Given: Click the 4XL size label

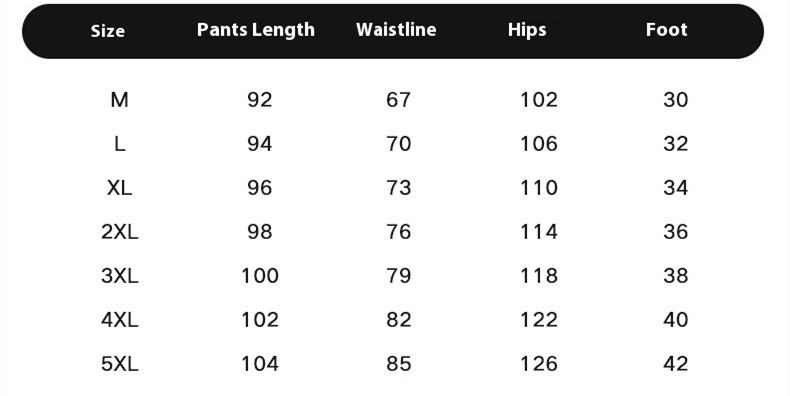Looking at the screenshot, I should (119, 319).
